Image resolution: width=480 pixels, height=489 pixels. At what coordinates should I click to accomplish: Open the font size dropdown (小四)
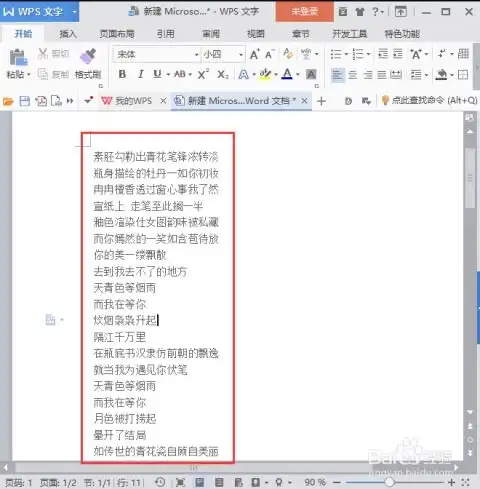tap(241, 54)
